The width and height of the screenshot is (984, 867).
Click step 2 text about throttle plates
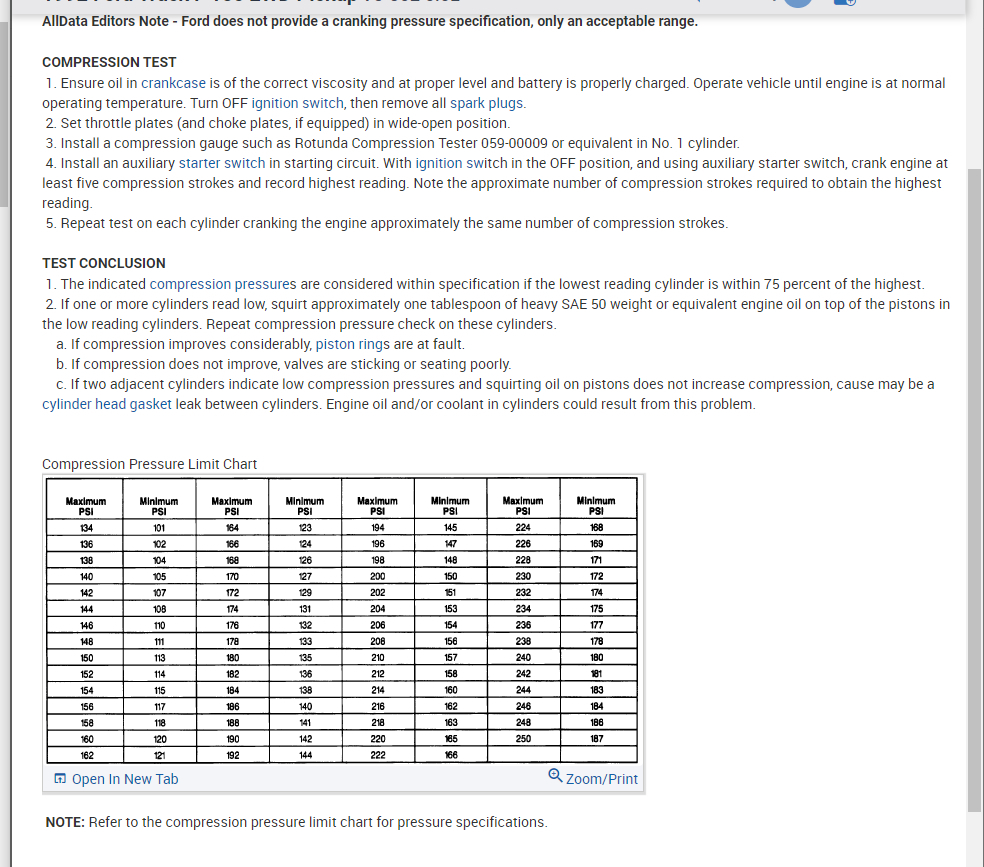[278, 124]
